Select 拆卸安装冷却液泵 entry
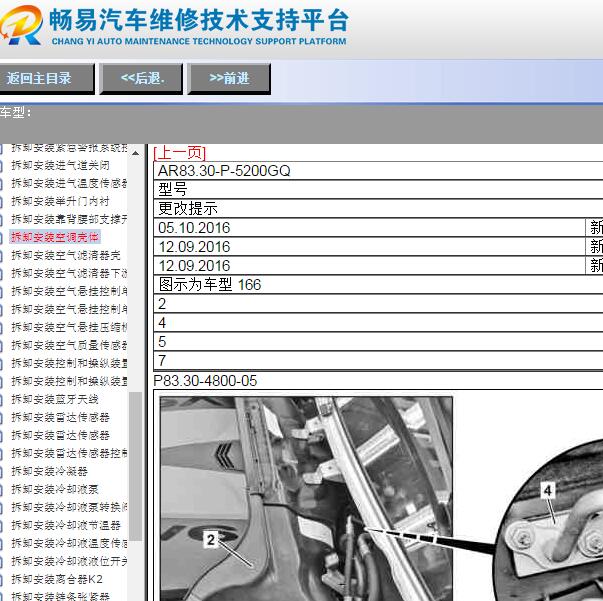The width and height of the screenshot is (603, 601). click(55, 489)
